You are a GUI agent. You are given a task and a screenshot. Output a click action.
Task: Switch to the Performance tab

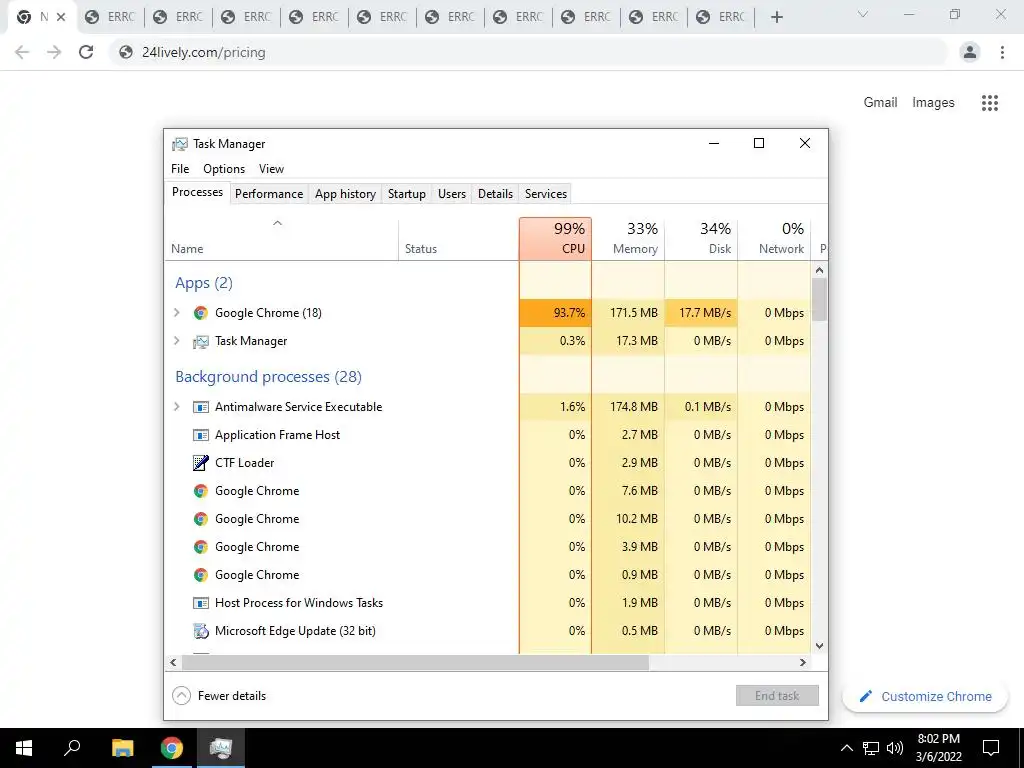click(x=269, y=194)
